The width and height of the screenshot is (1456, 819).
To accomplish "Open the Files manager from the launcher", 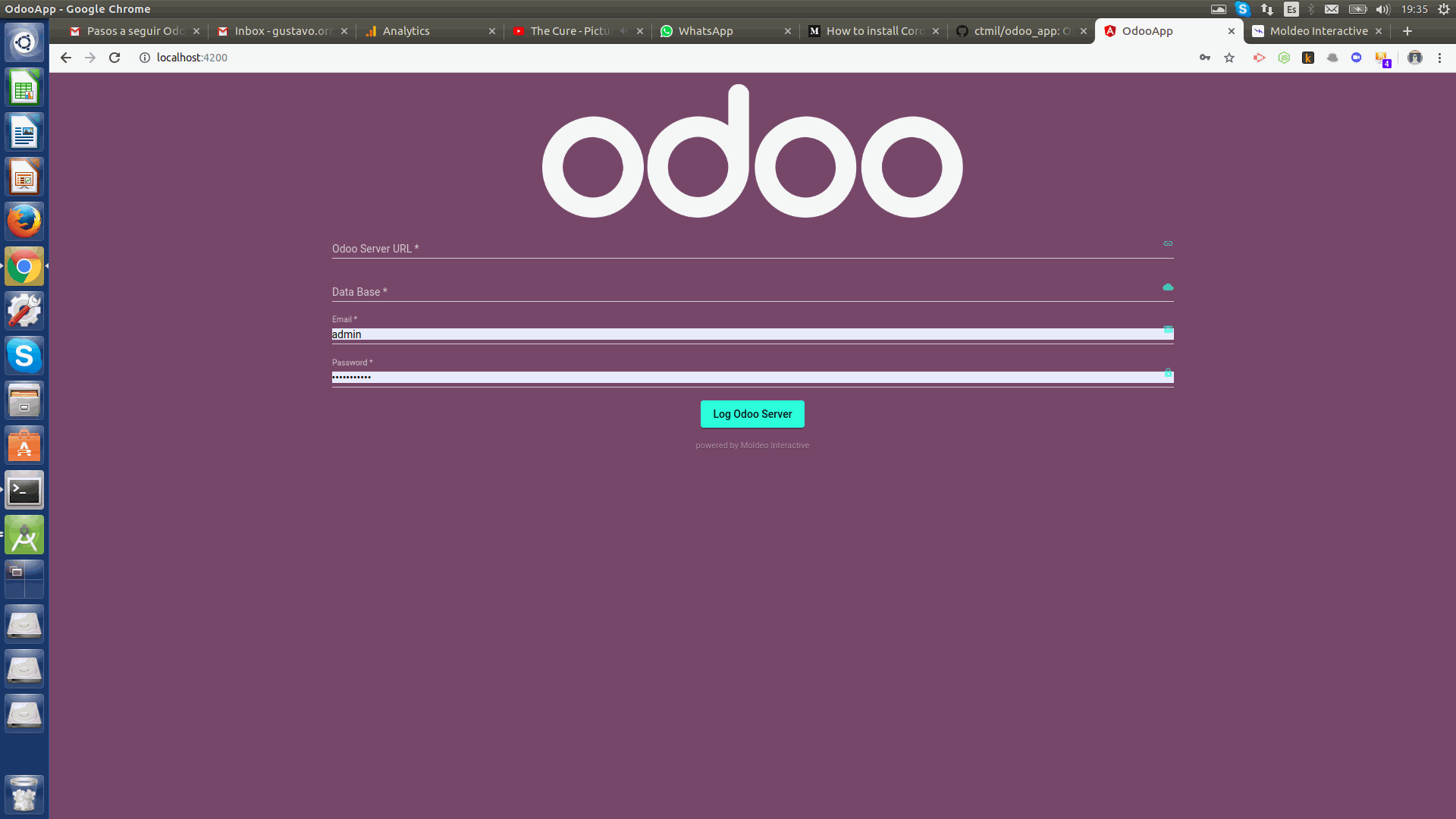I will (24, 401).
